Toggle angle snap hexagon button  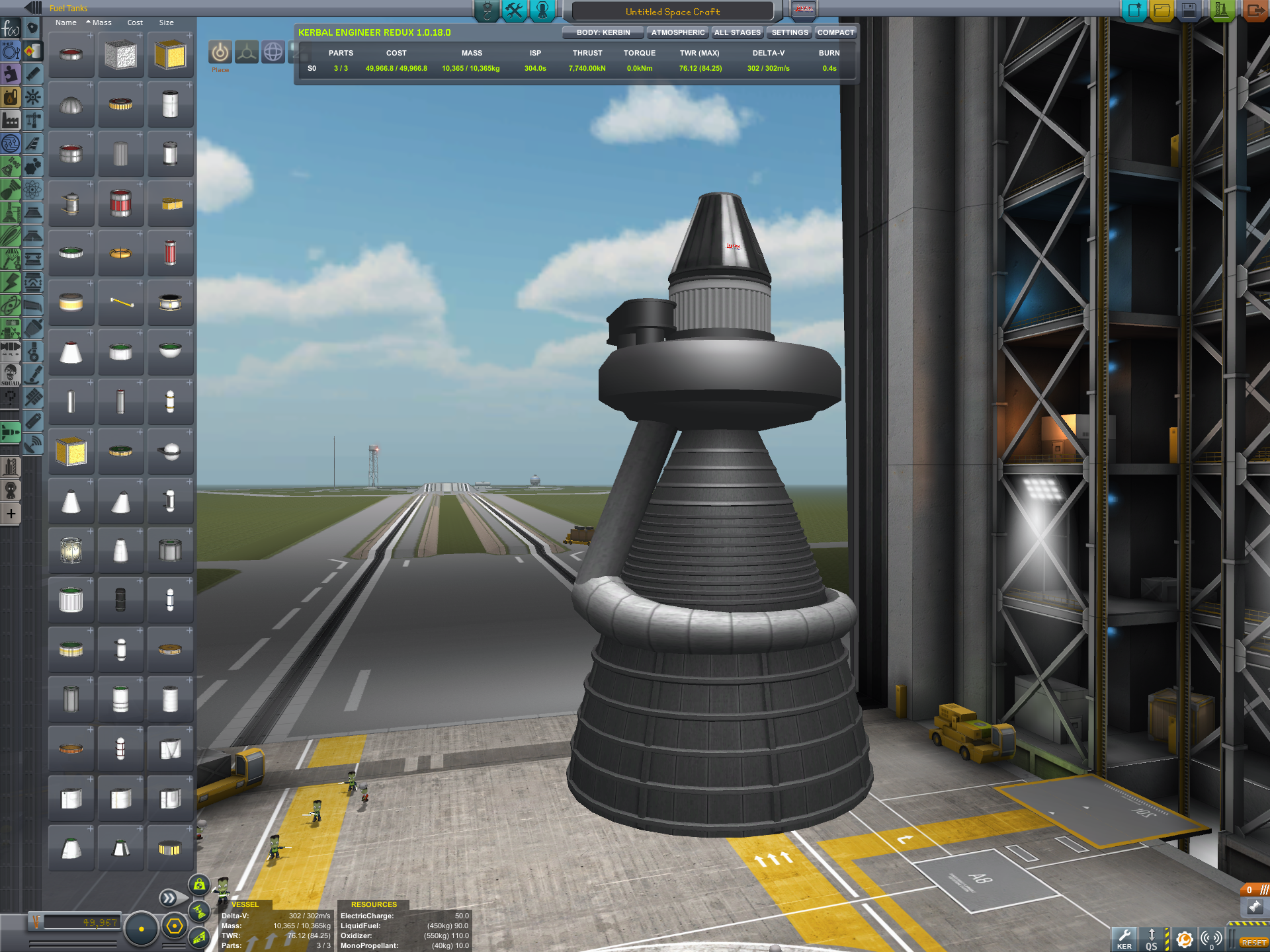pos(175,926)
